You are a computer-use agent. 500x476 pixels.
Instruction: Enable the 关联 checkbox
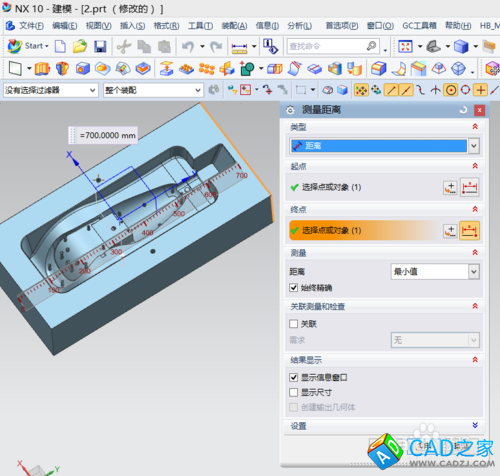coord(293,324)
